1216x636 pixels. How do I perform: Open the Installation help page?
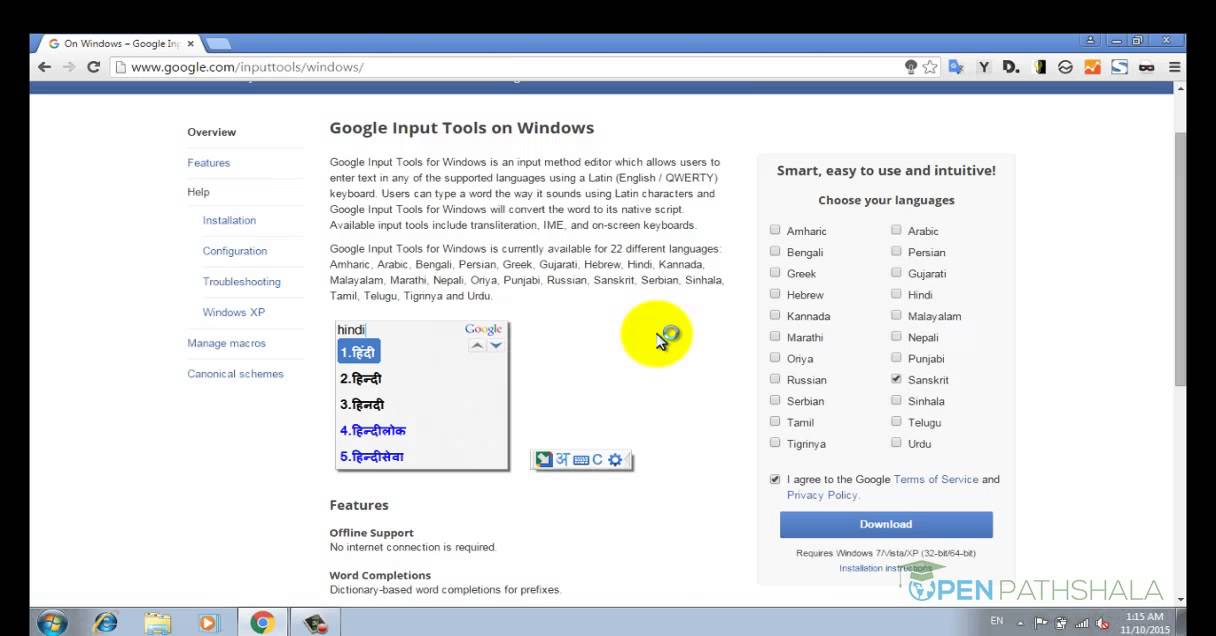point(229,220)
